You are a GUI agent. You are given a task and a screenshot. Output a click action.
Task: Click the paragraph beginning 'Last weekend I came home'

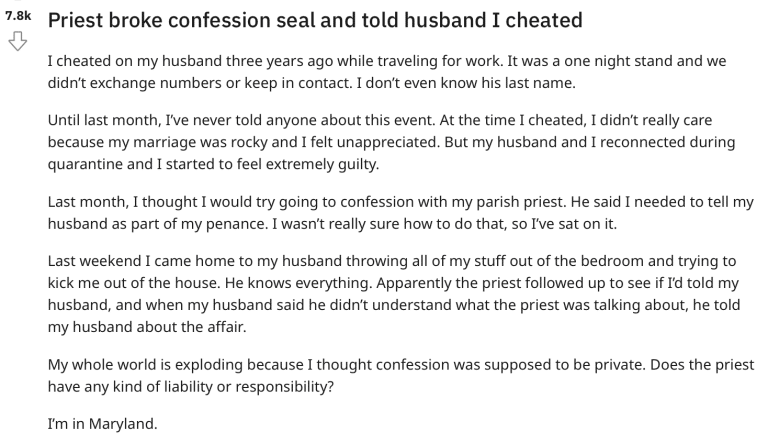(394, 294)
